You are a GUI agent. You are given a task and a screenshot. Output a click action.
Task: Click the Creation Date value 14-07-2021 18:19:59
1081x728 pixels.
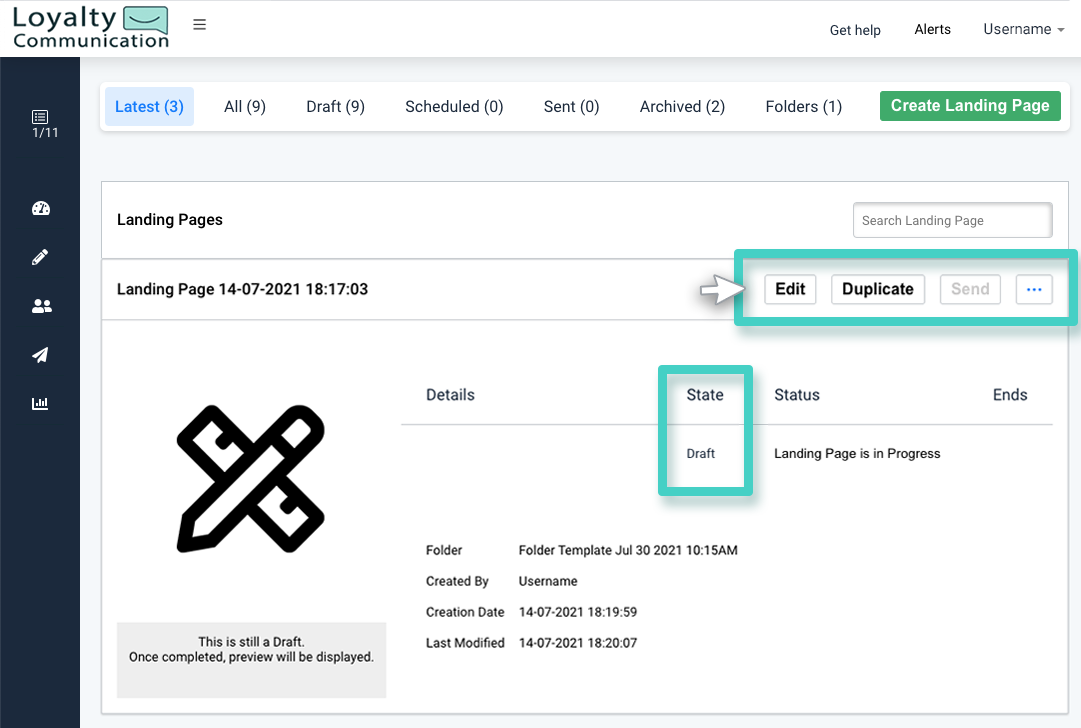578,612
